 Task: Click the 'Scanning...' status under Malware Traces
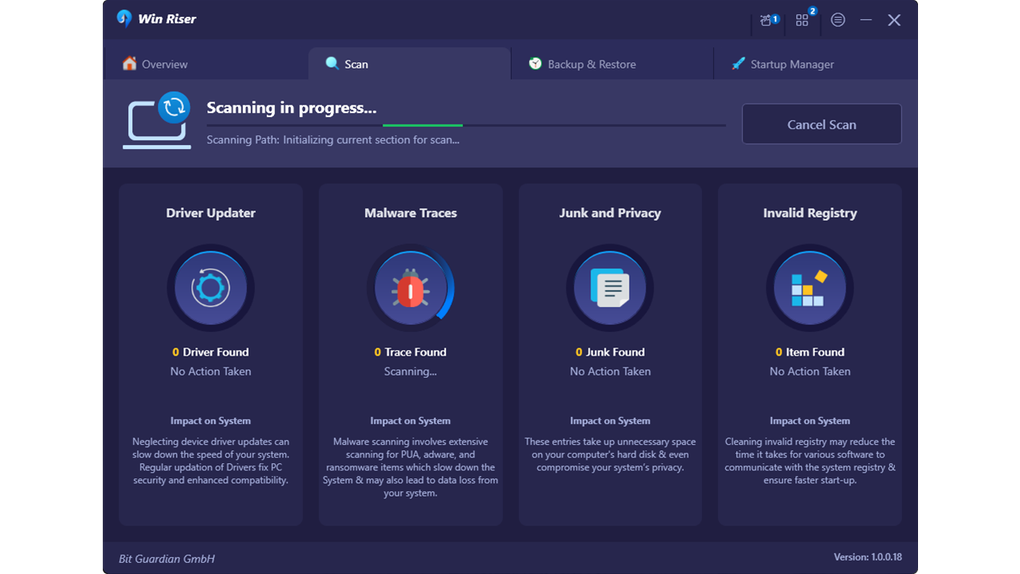410,372
